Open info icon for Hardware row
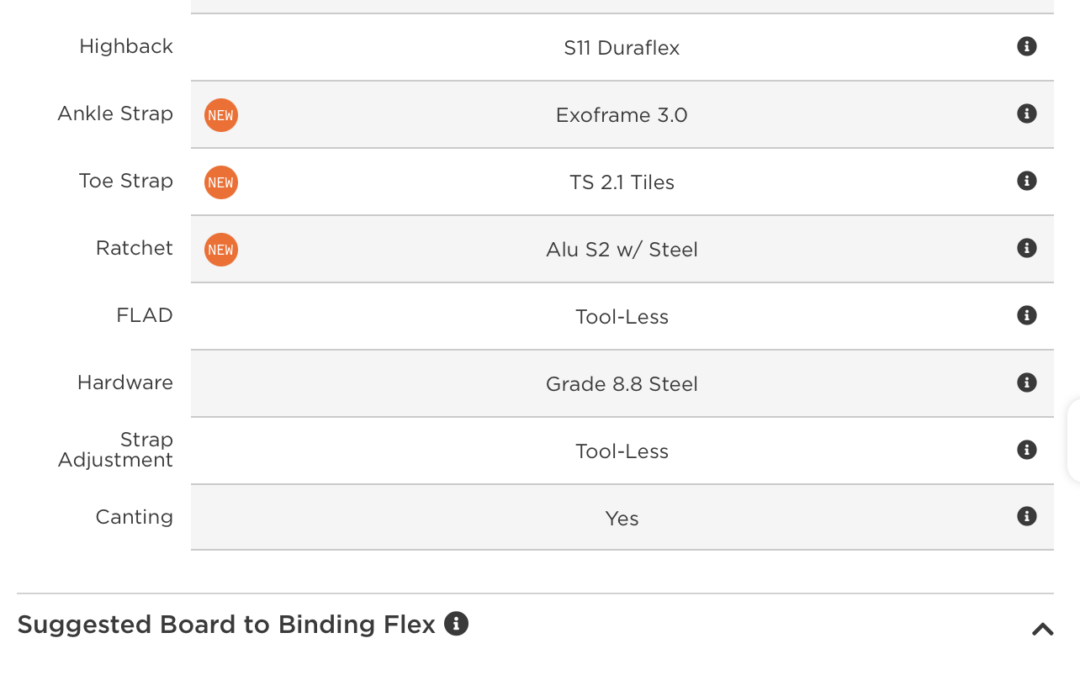The height and width of the screenshot is (675, 1080). click(x=1026, y=382)
